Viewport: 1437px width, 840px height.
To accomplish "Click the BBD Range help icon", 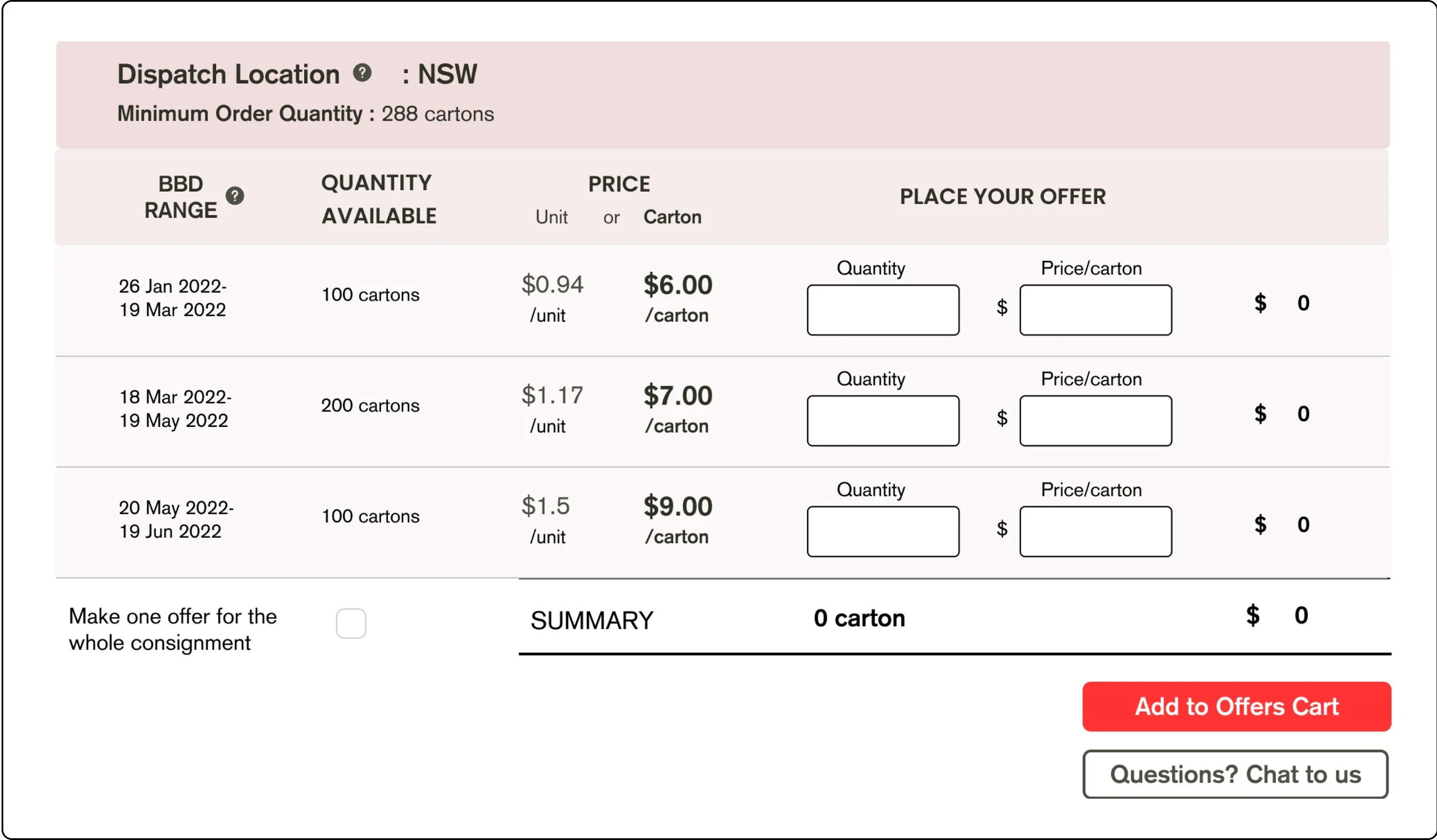I will pyautogui.click(x=235, y=196).
